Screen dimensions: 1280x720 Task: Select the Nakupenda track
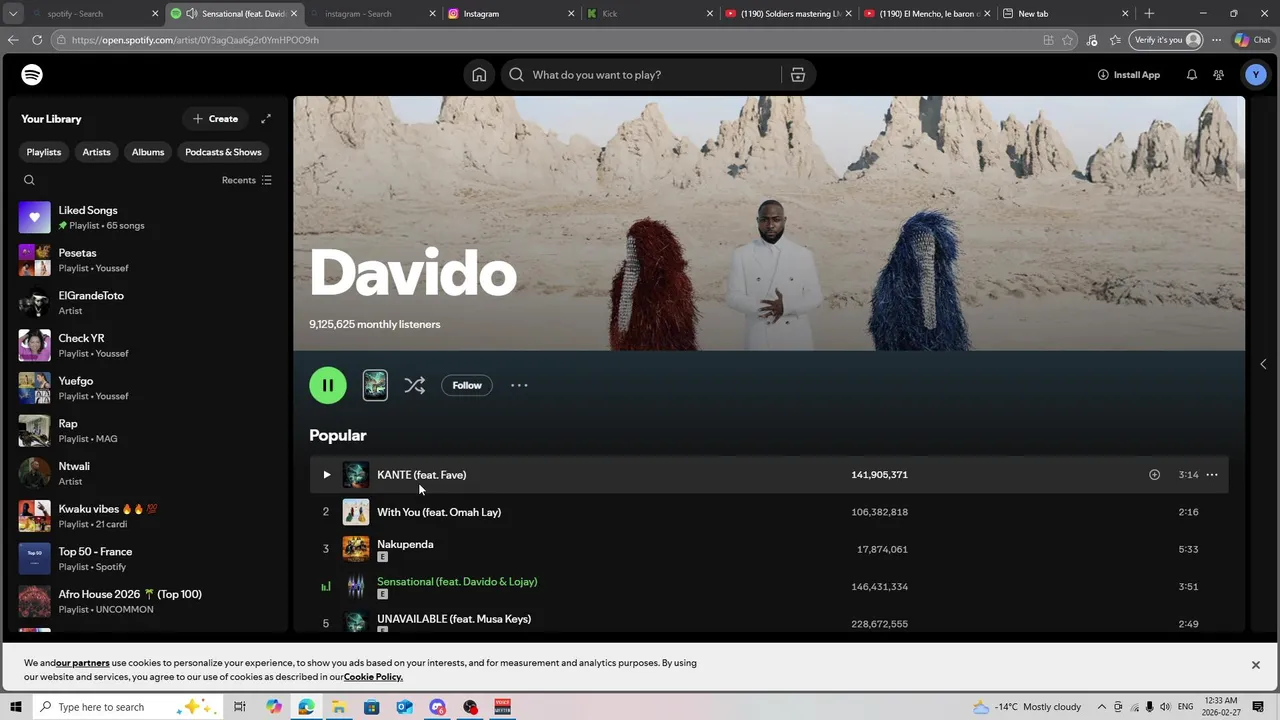click(x=768, y=549)
